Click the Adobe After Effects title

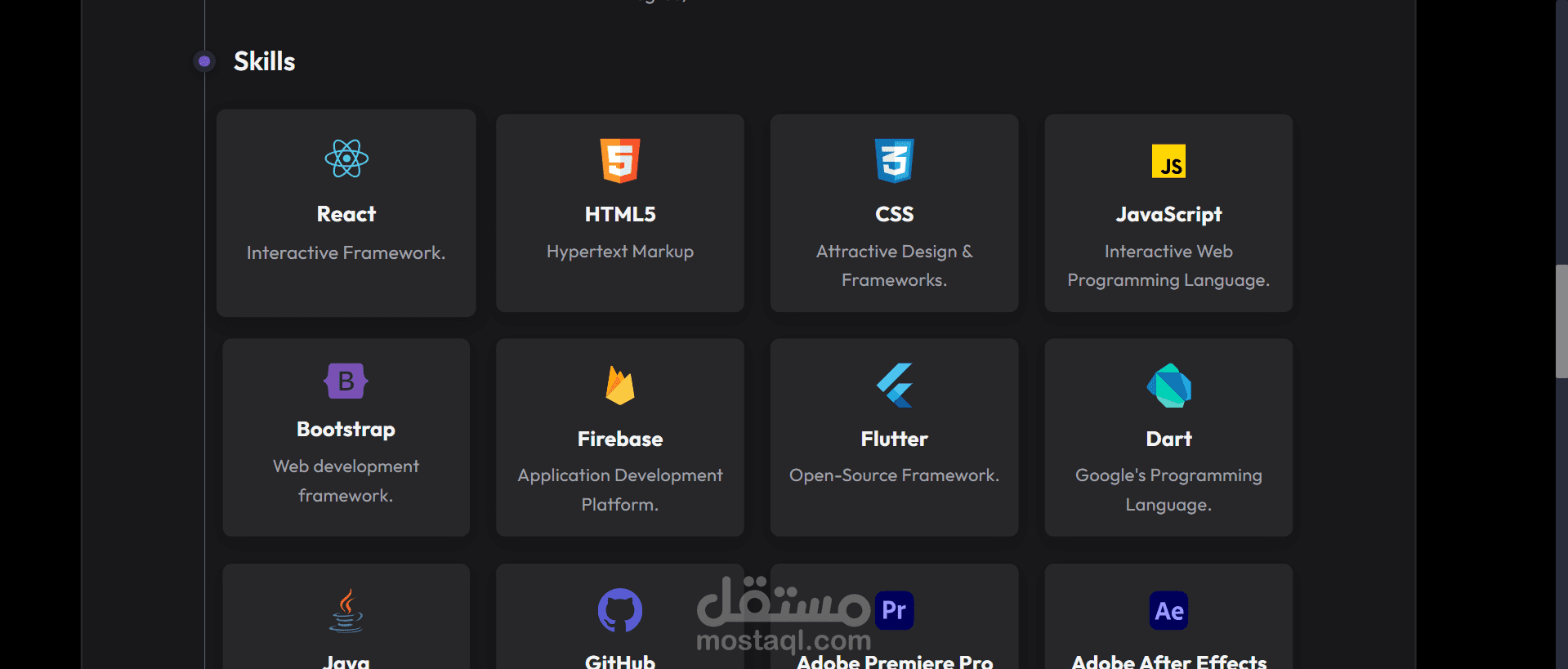click(1168, 662)
